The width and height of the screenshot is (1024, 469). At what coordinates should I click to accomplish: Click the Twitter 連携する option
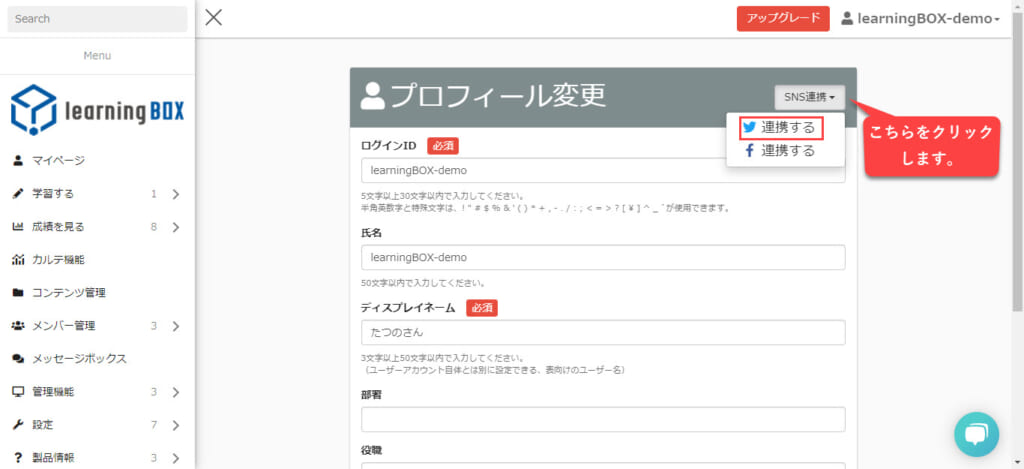780,128
